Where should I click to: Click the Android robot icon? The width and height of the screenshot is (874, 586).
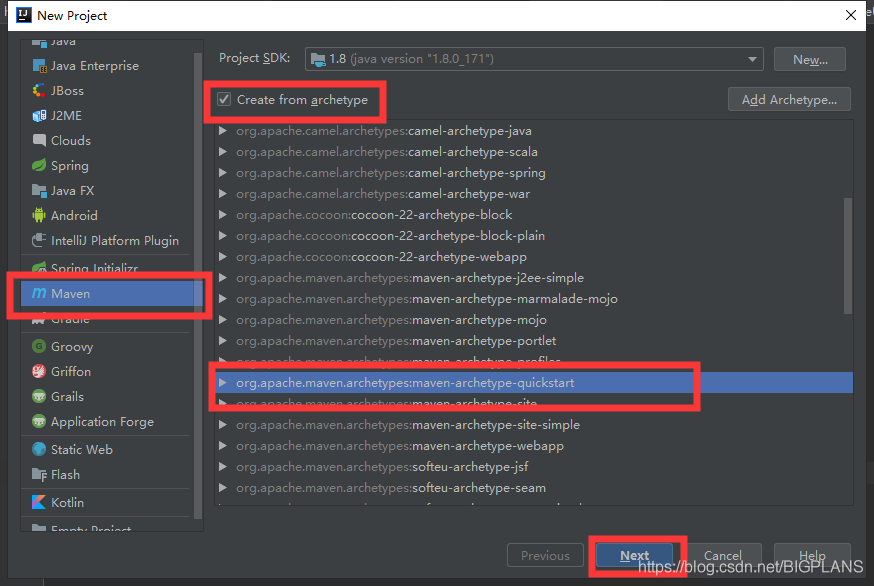point(39,215)
